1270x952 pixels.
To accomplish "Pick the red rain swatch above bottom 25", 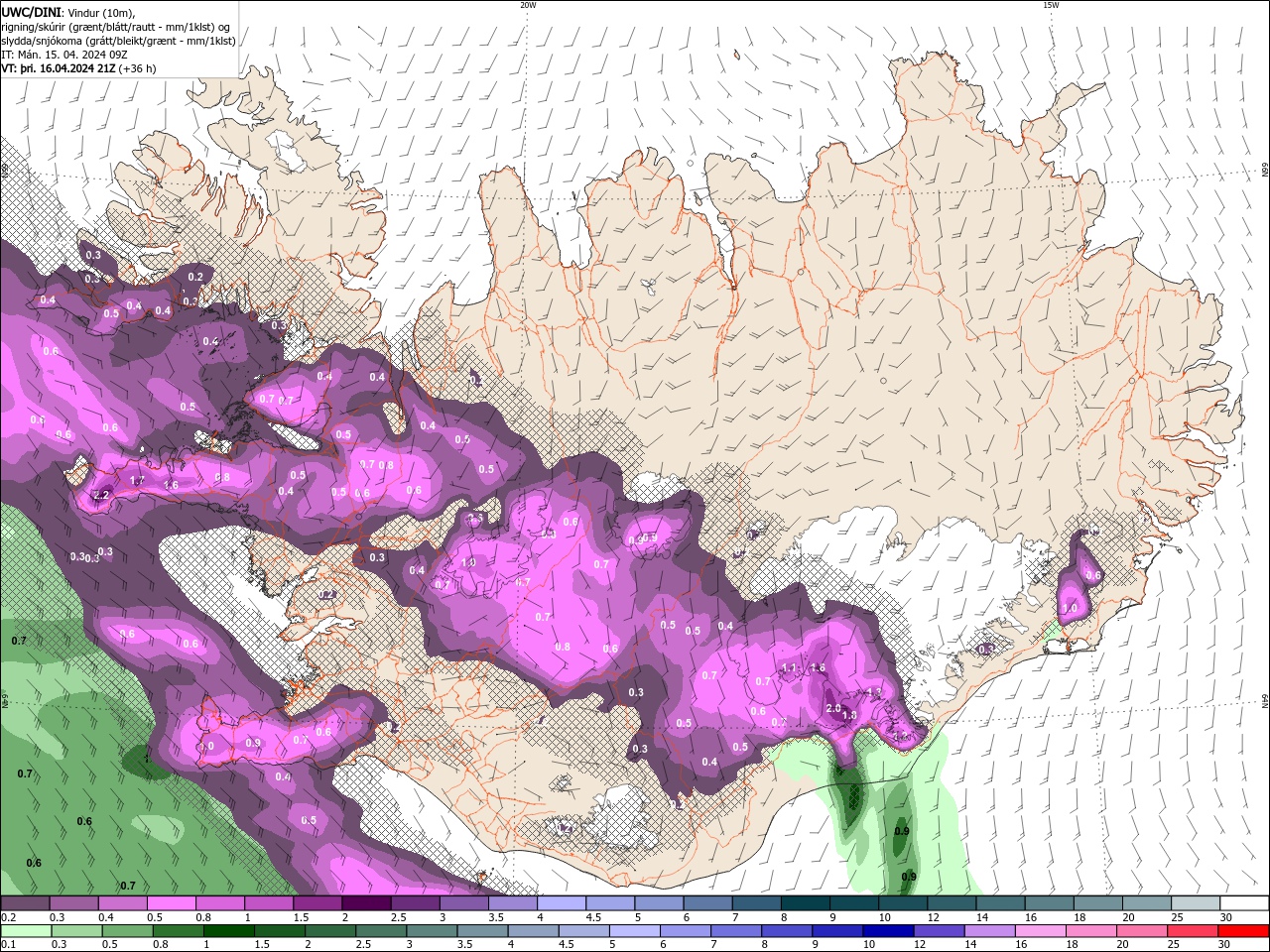I will tap(1194, 931).
